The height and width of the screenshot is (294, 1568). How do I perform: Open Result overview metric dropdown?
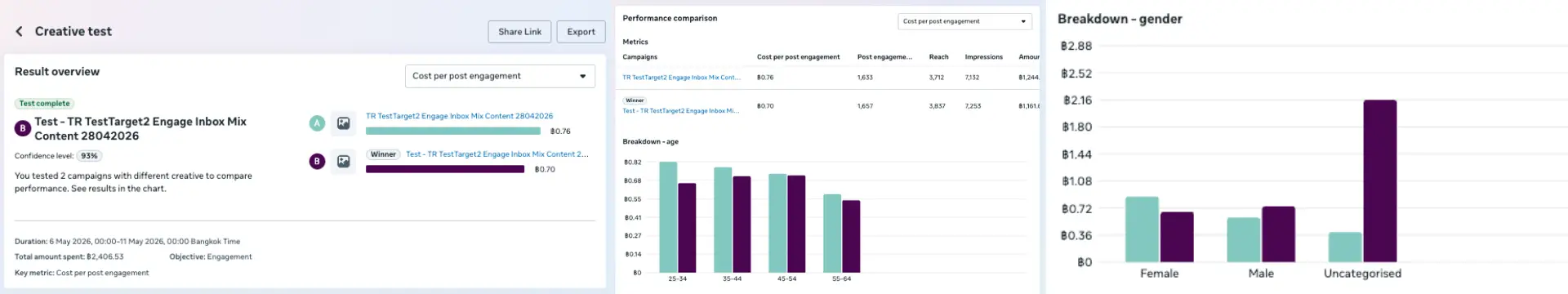[x=500, y=76]
